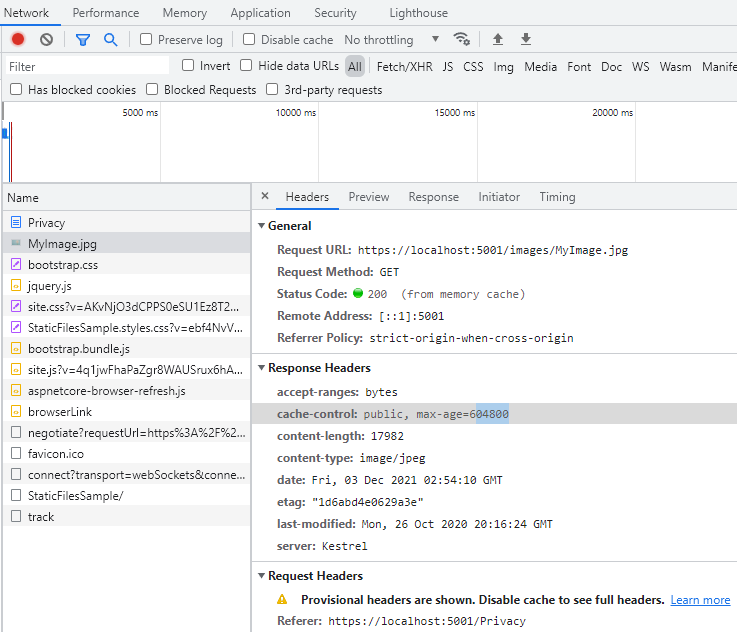The height and width of the screenshot is (632, 737).
Task: Click the warning icon beside provisional headers
Action: tap(282, 599)
